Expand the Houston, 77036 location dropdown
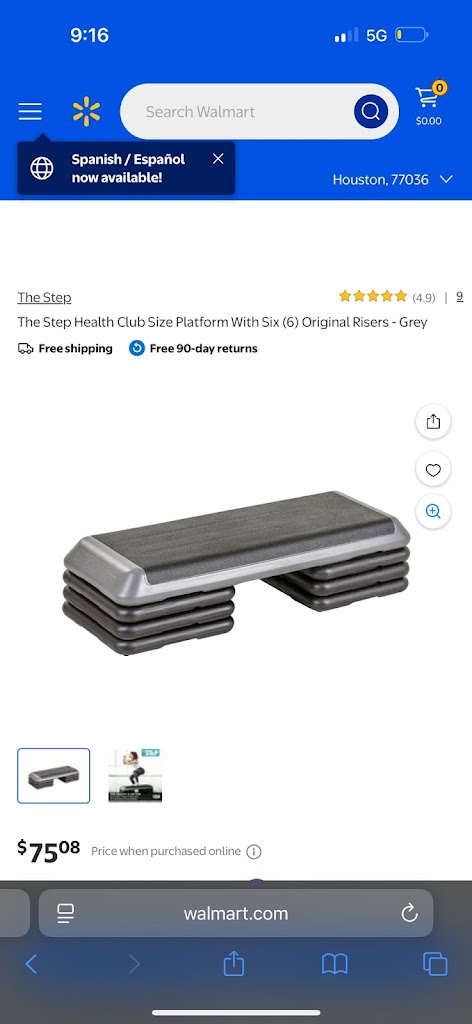This screenshot has width=472, height=1024. point(392,180)
